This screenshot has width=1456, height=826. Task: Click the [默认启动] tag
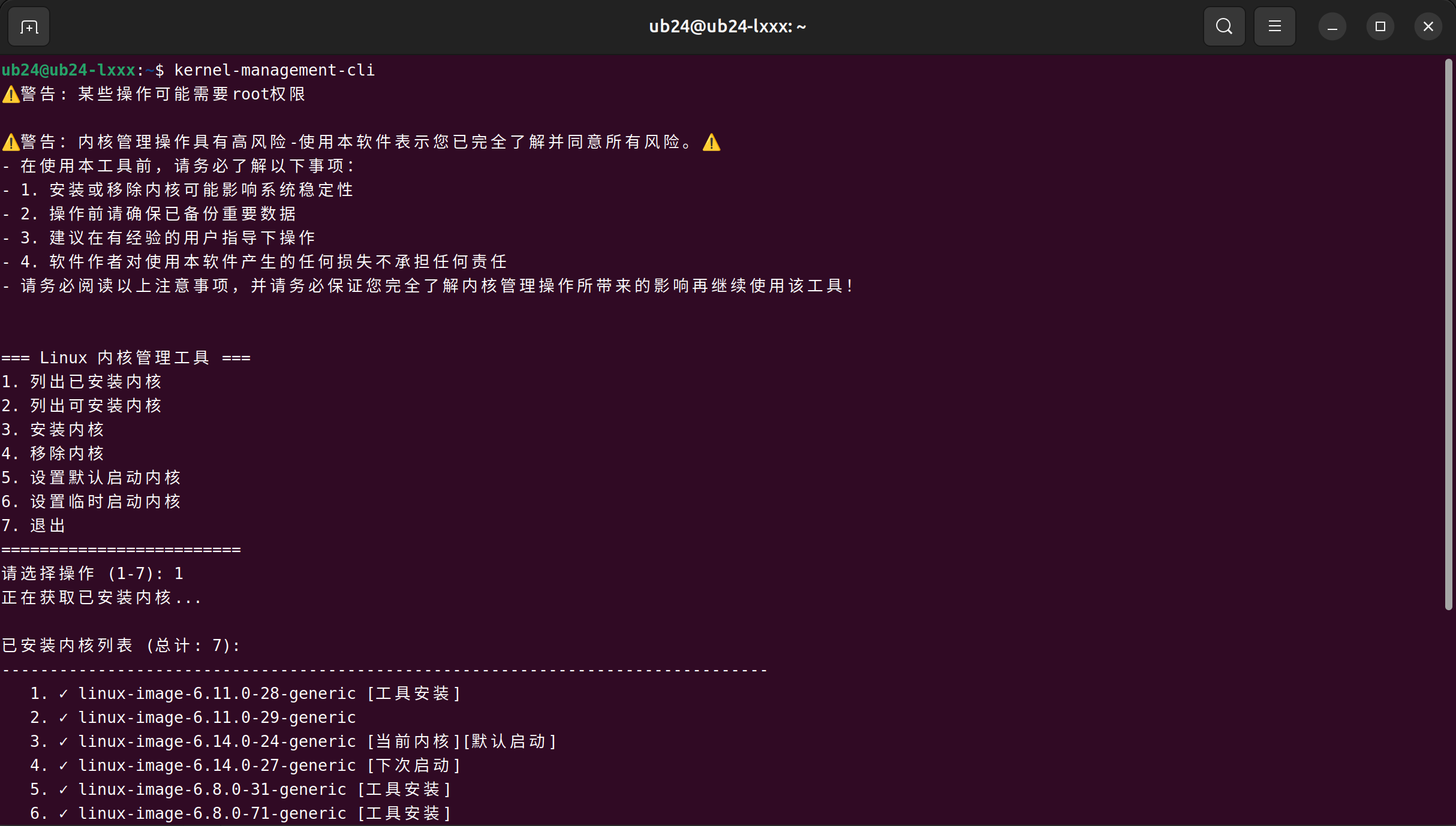click(x=510, y=741)
